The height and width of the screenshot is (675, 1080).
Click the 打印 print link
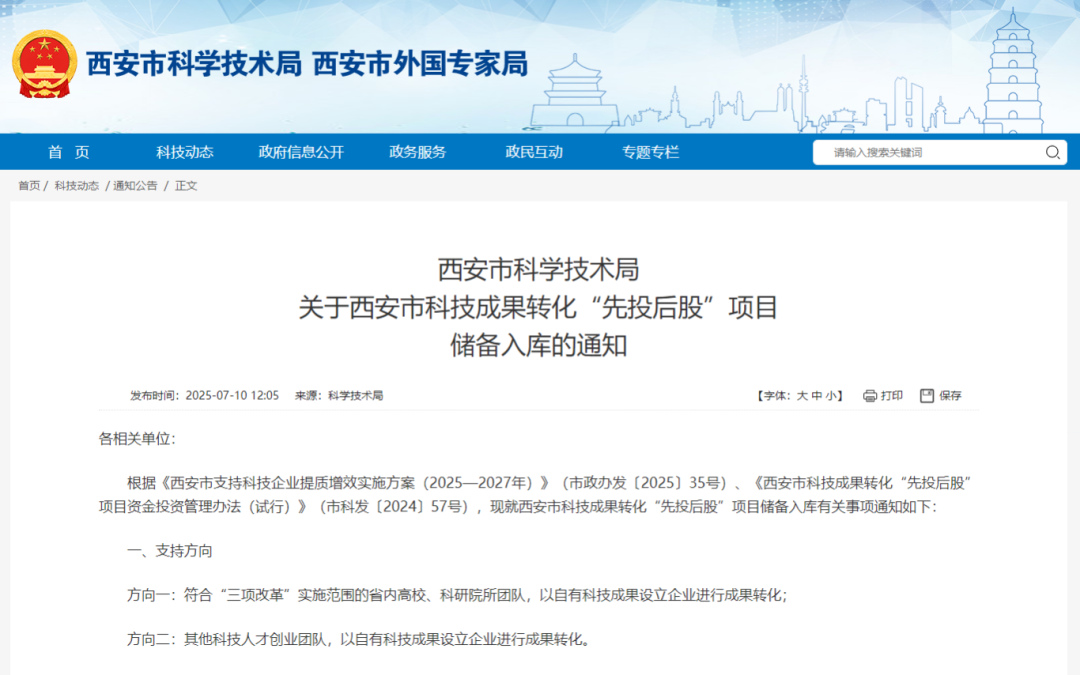coord(891,395)
